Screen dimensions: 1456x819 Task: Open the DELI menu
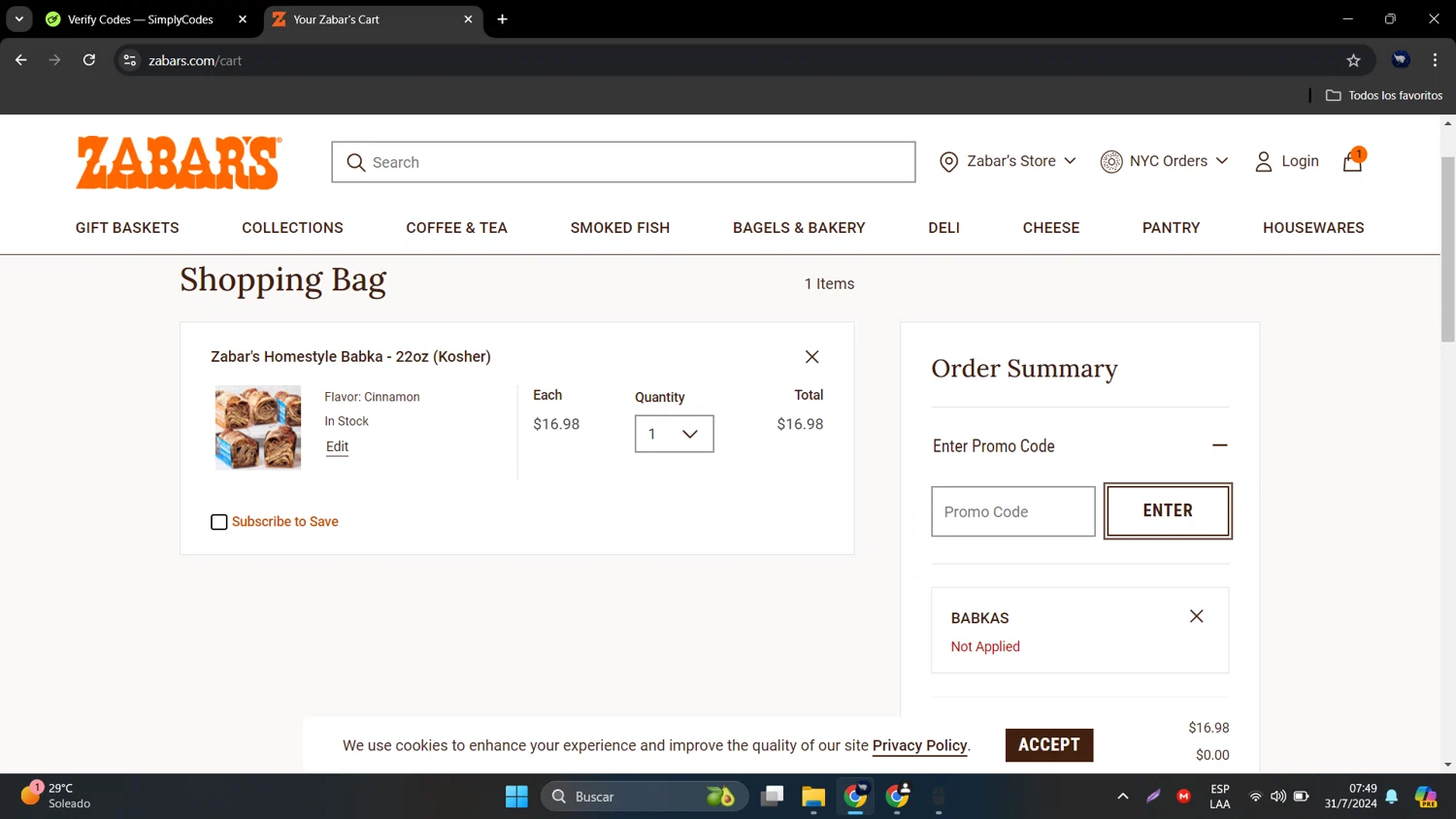(x=943, y=228)
